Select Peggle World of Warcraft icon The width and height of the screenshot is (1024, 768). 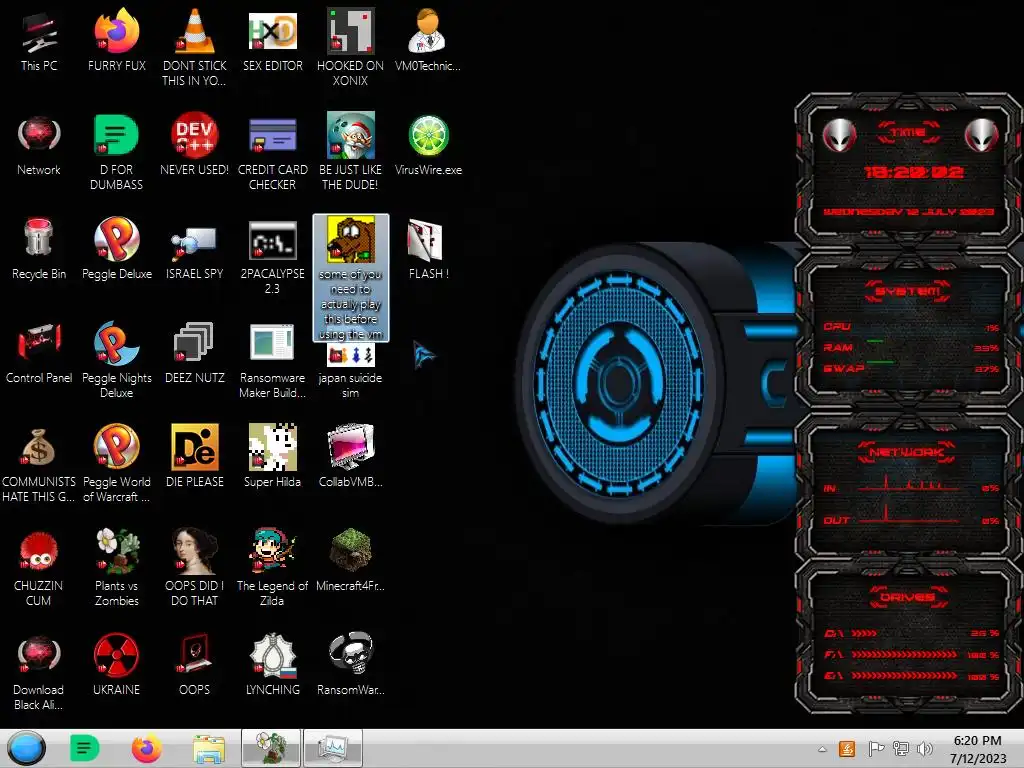pos(116,447)
